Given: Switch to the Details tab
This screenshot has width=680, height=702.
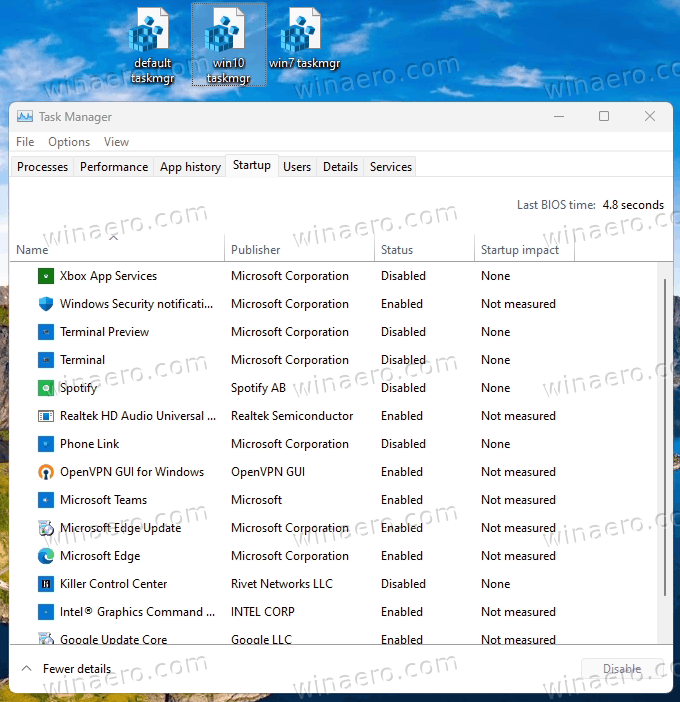Looking at the screenshot, I should point(340,167).
